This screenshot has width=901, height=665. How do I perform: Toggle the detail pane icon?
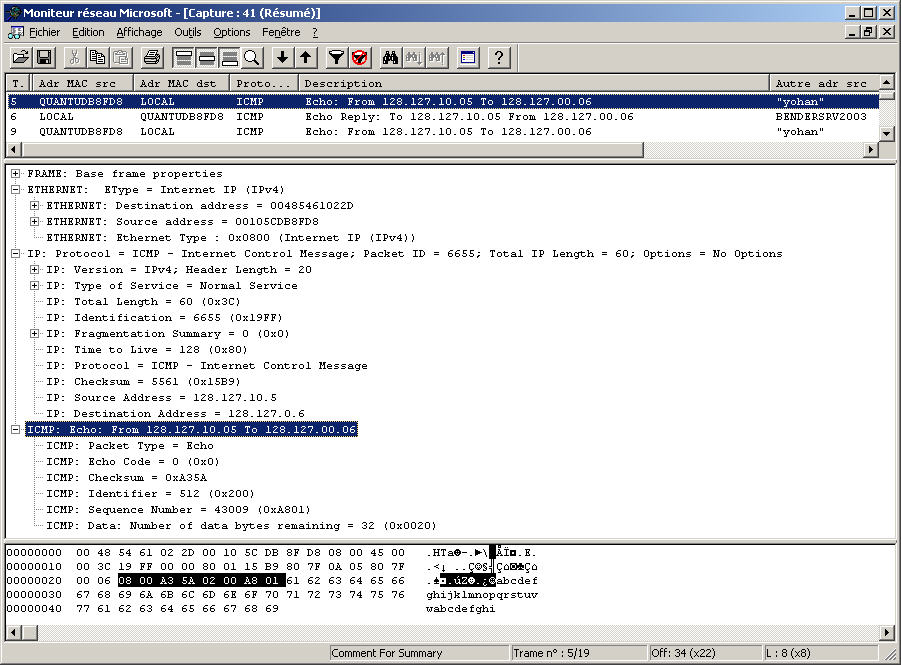point(206,57)
